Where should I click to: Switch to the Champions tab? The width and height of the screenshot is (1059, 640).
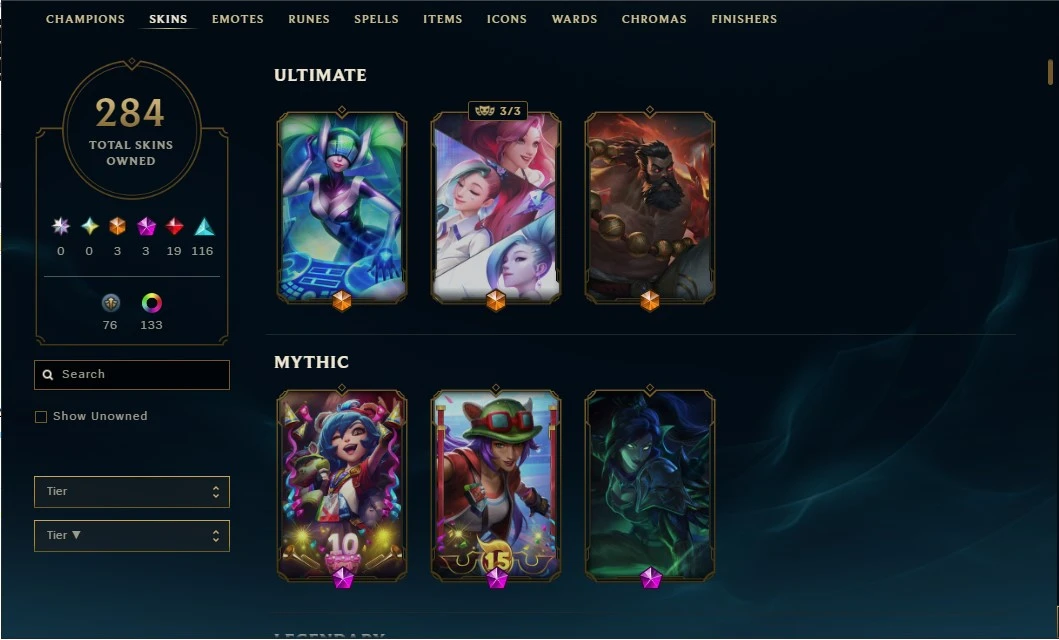(x=85, y=19)
